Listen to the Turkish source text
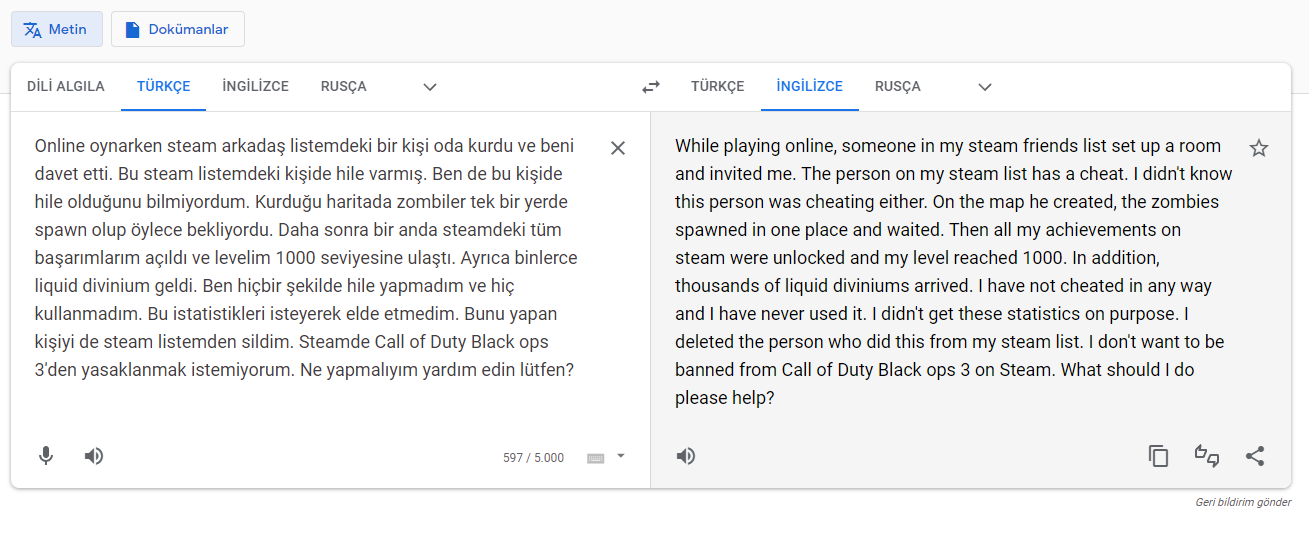1309x535 pixels. (94, 456)
